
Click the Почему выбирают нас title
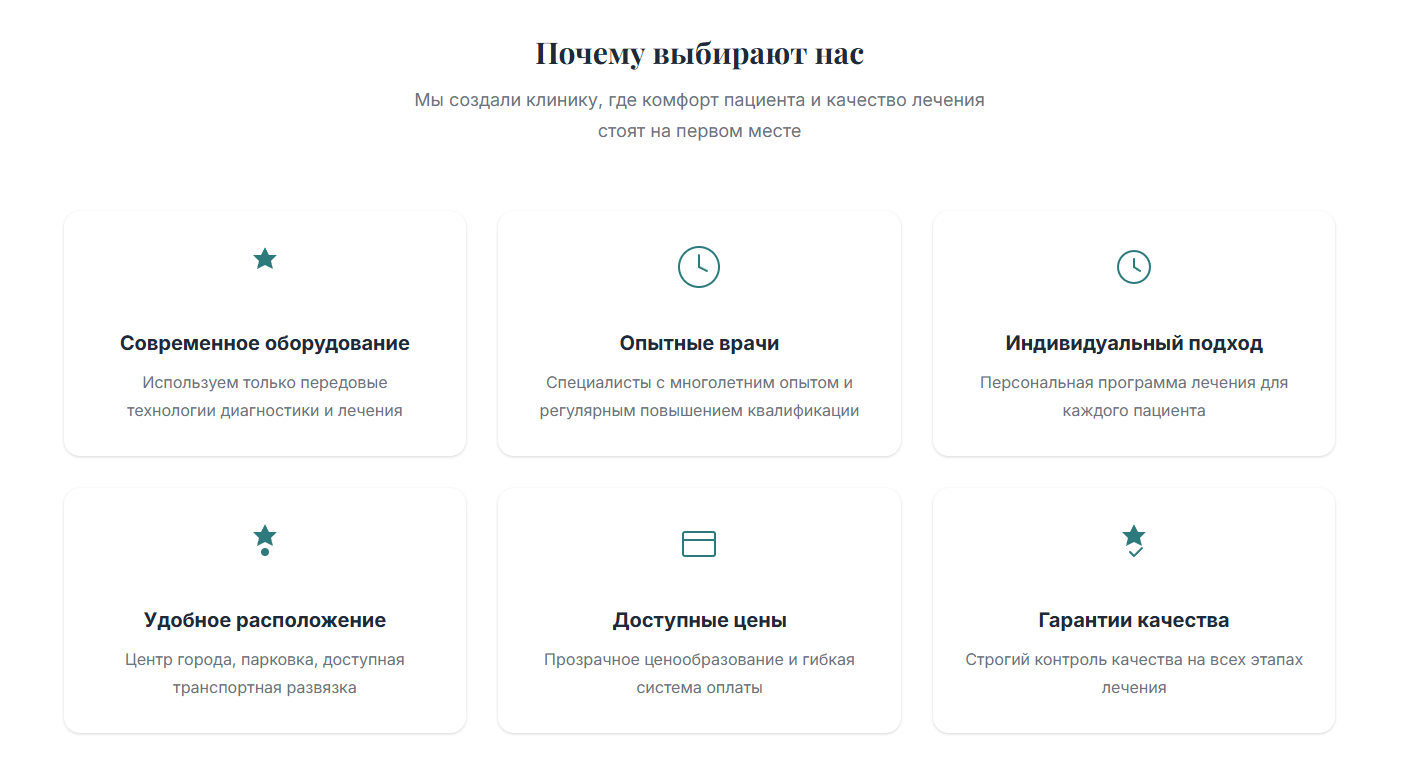[700, 53]
